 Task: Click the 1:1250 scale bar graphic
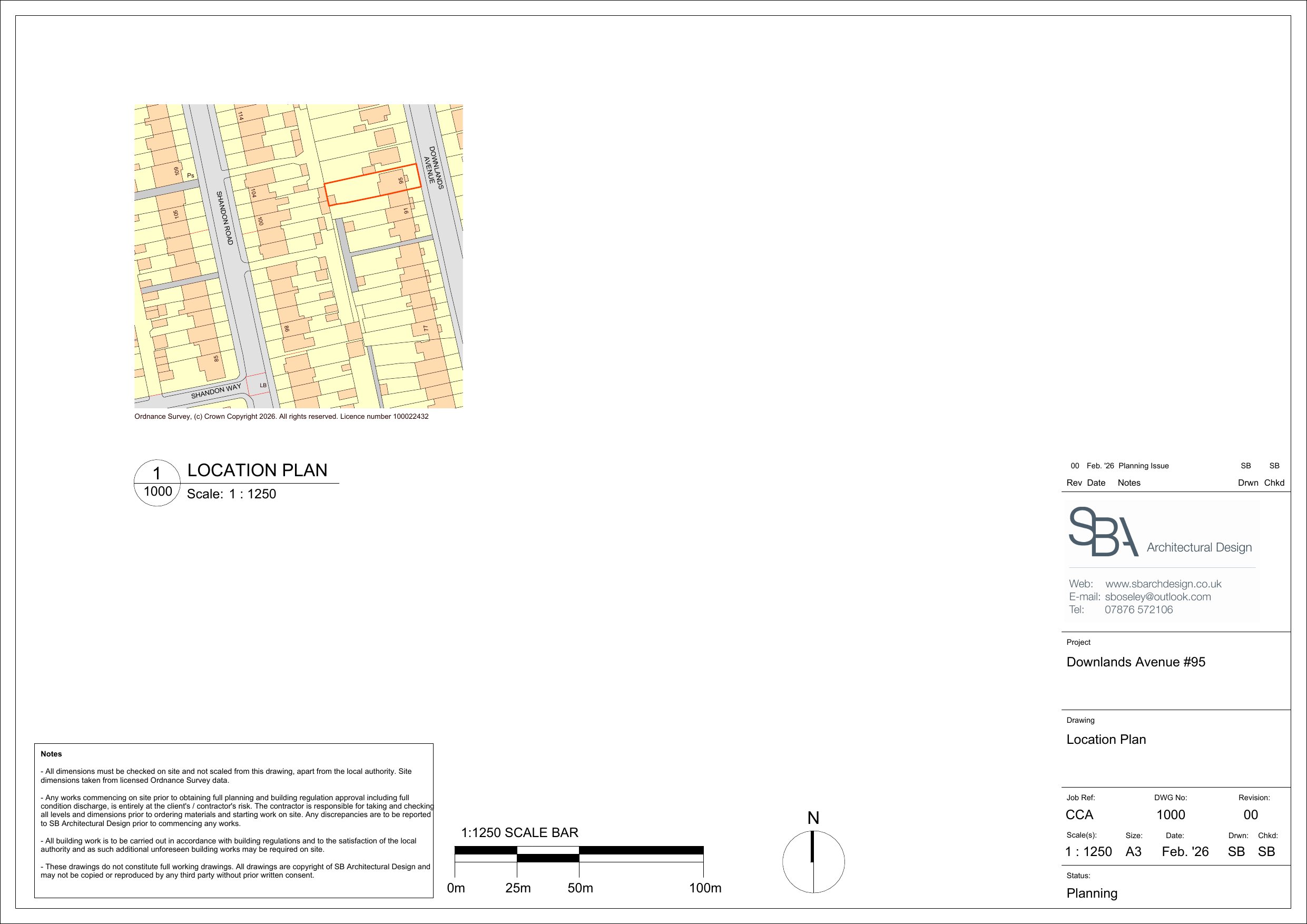pos(579,855)
